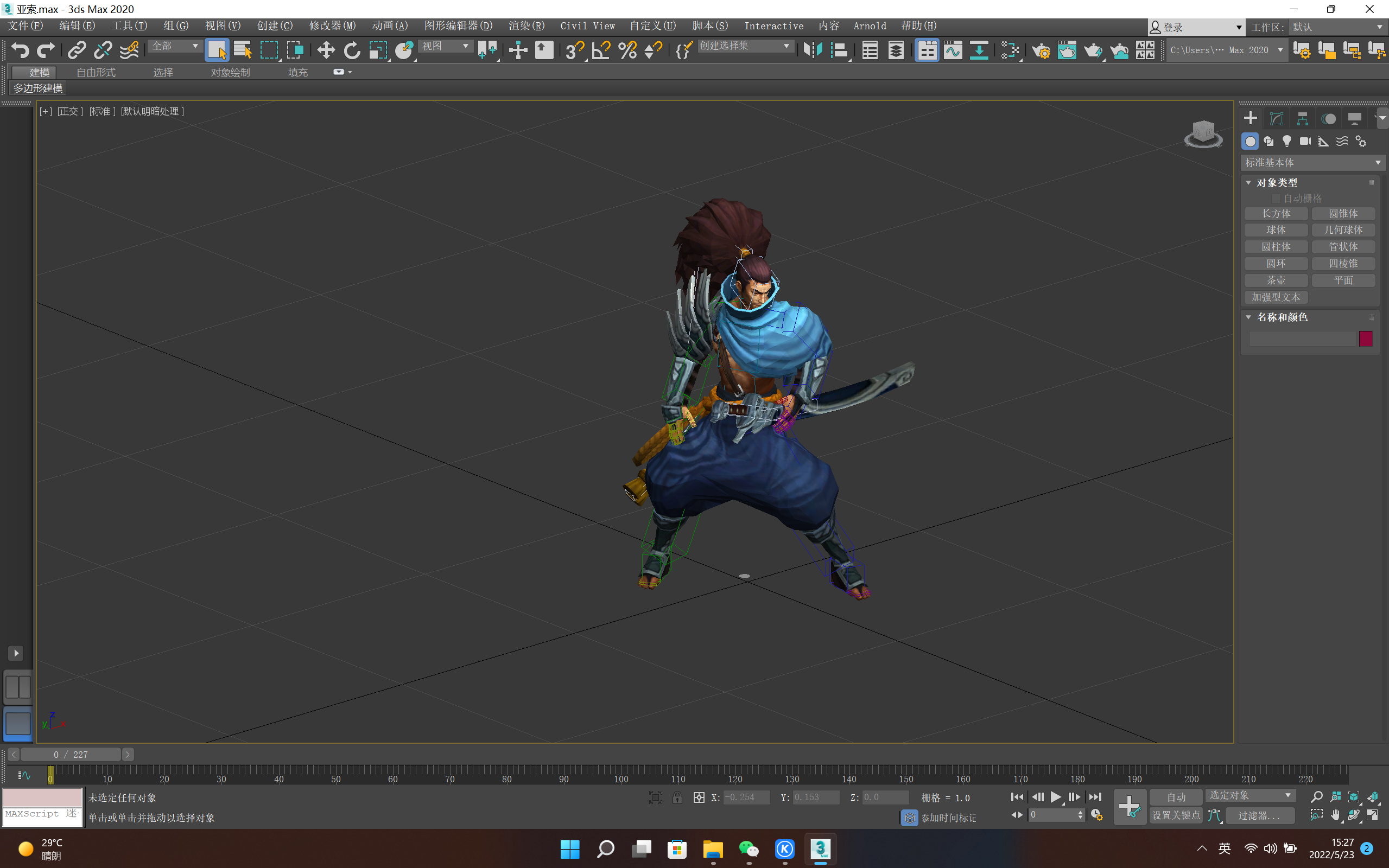Activate the Select and Scale tool
The height and width of the screenshot is (868, 1389).
tap(378, 50)
